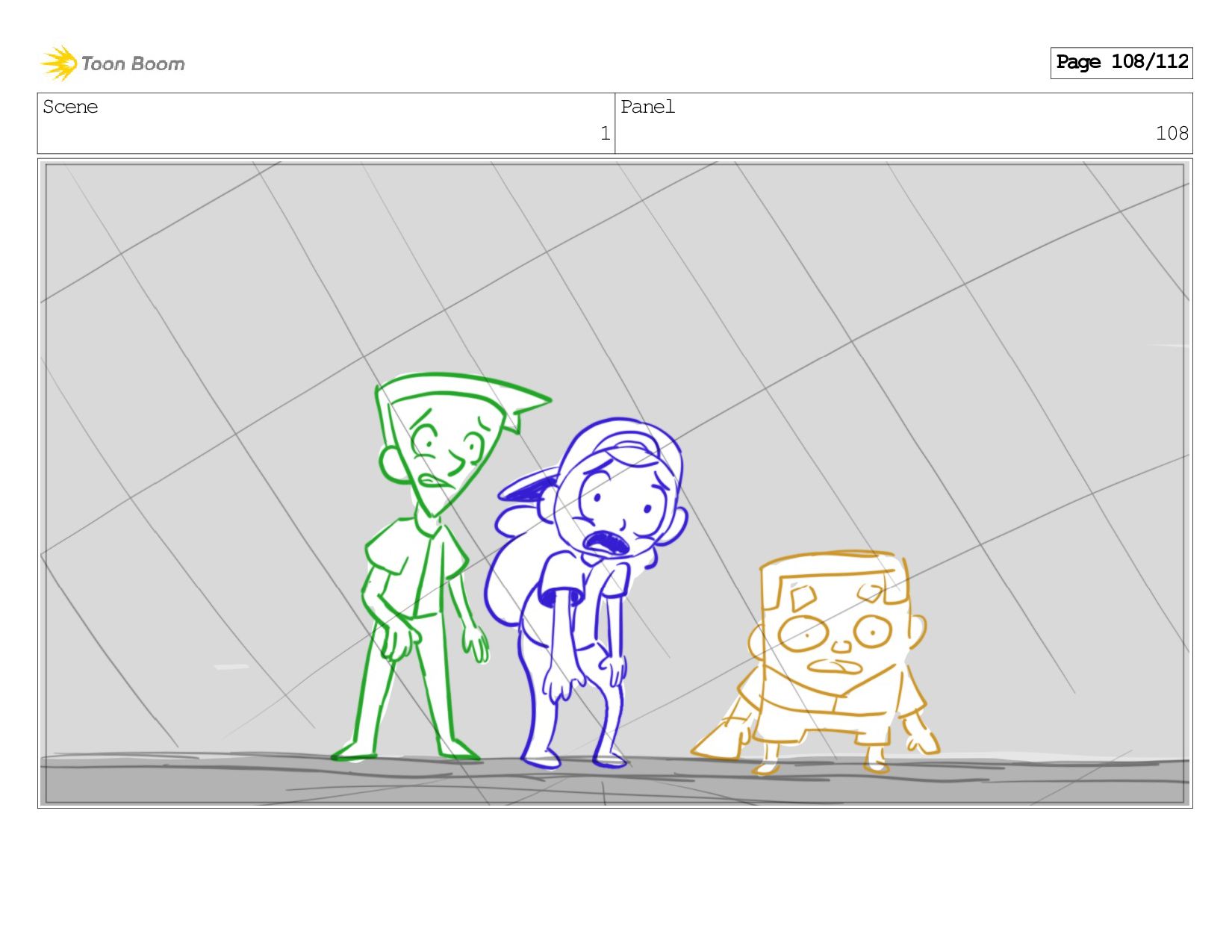Click the panel number '108'
Screen dimensions: 1232x952
(1172, 134)
